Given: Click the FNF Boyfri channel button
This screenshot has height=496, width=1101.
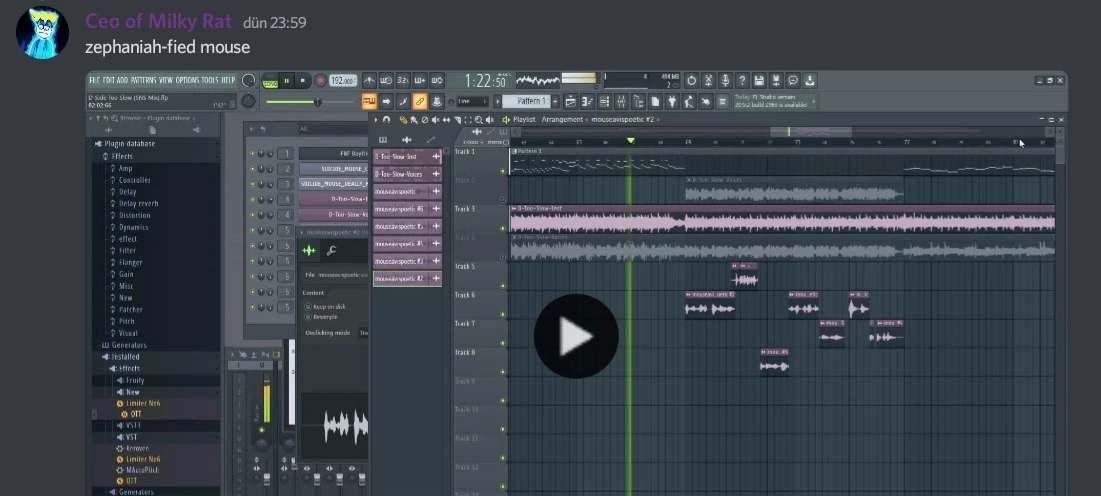Looking at the screenshot, I should point(334,154).
